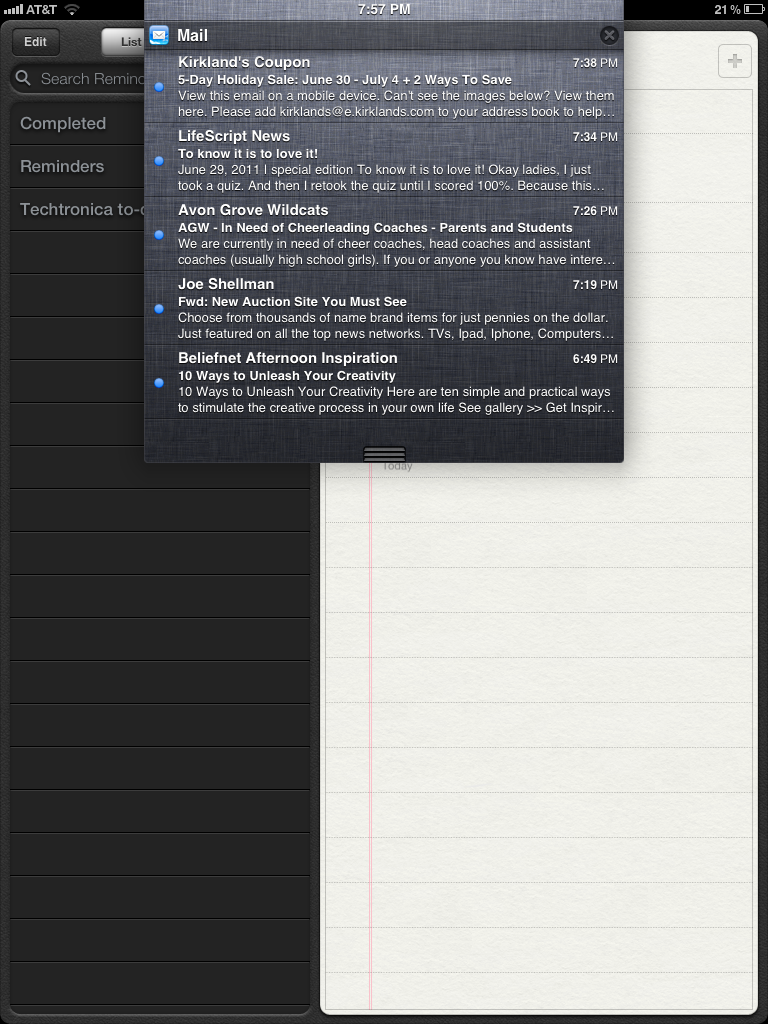Viewport: 768px width, 1024px height.
Task: Tap the Mail app icon in notification header
Action: pyautogui.click(x=159, y=36)
